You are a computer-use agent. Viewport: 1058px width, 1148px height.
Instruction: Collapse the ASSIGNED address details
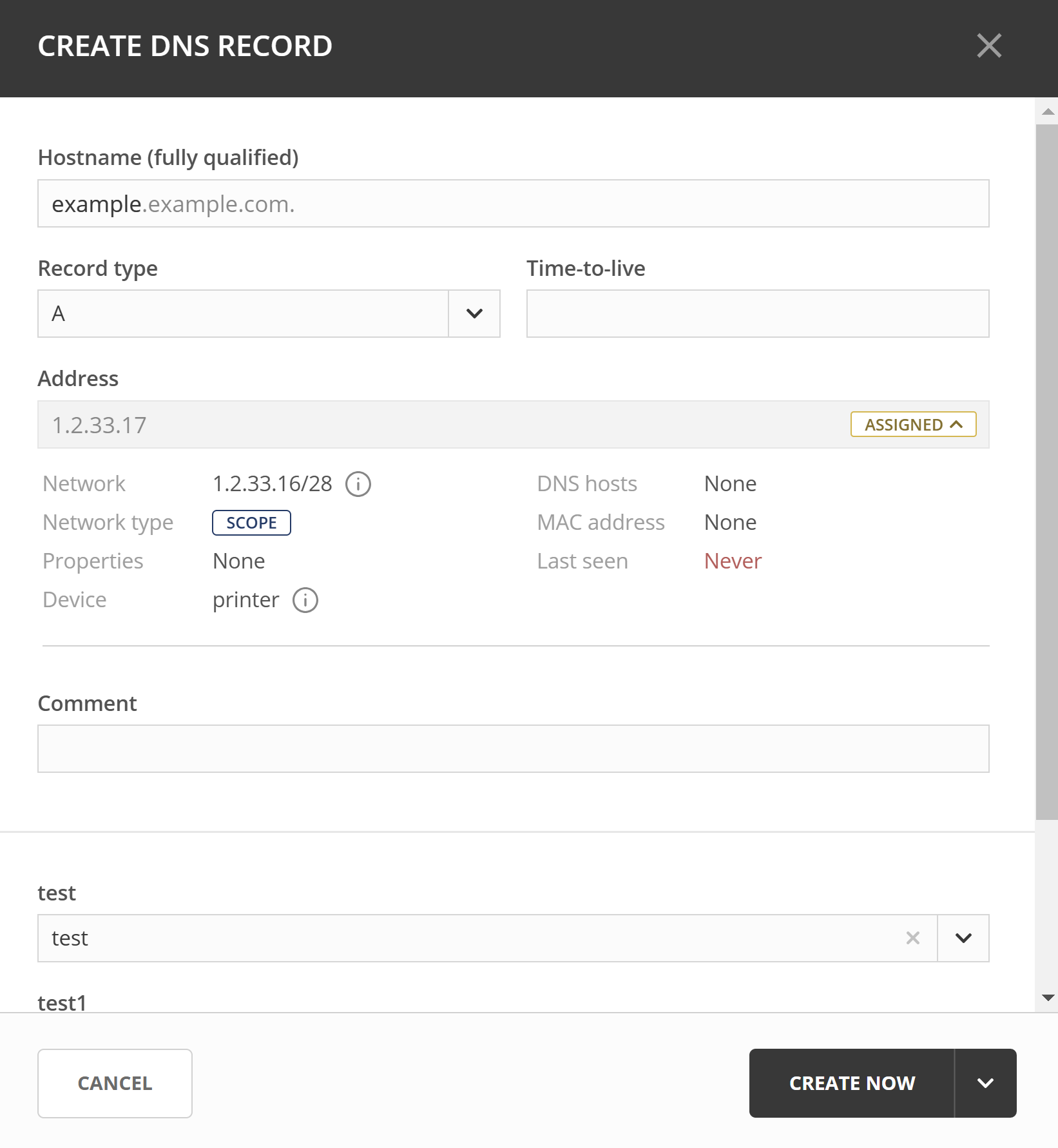coord(912,424)
